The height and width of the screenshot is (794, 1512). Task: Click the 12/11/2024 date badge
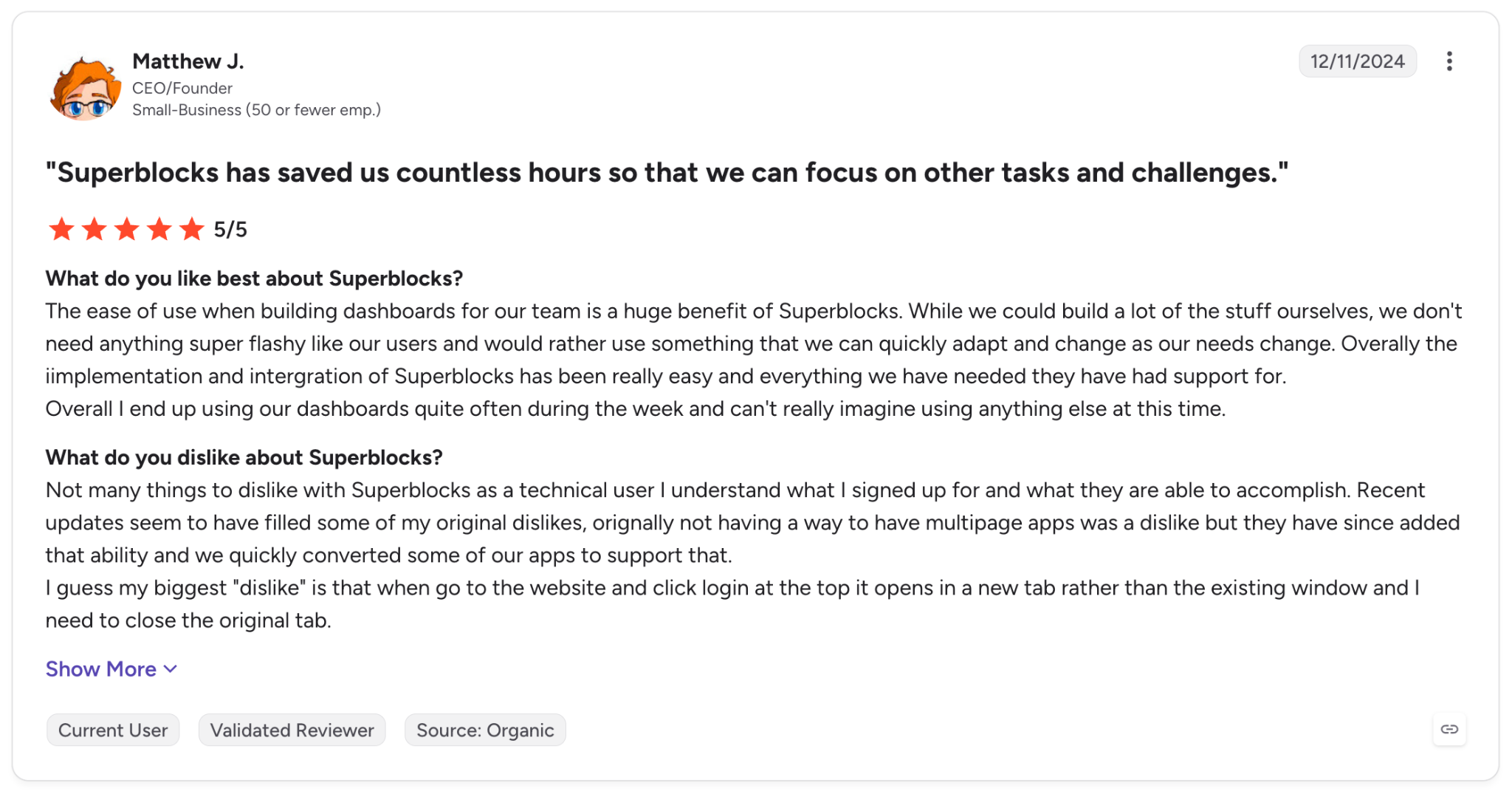click(x=1358, y=61)
